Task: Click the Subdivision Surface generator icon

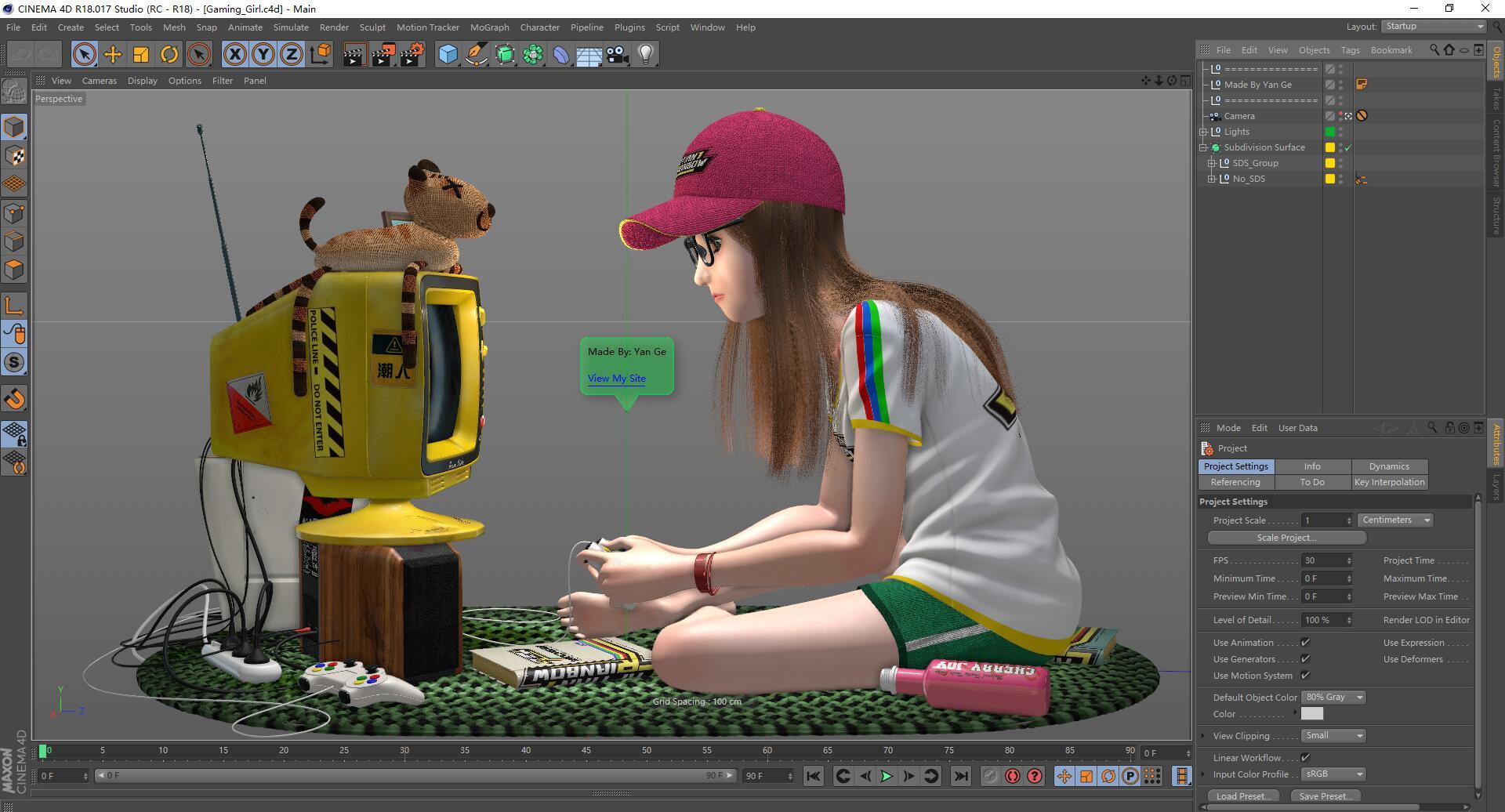Action: pyautogui.click(x=504, y=54)
